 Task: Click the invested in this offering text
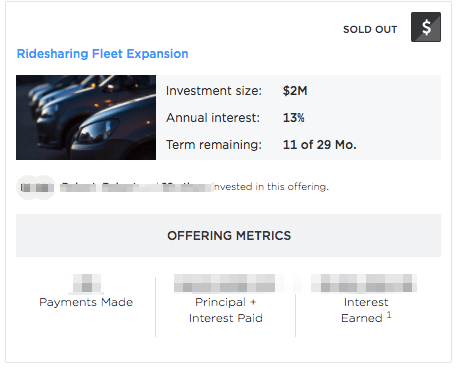pyautogui.click(x=271, y=187)
